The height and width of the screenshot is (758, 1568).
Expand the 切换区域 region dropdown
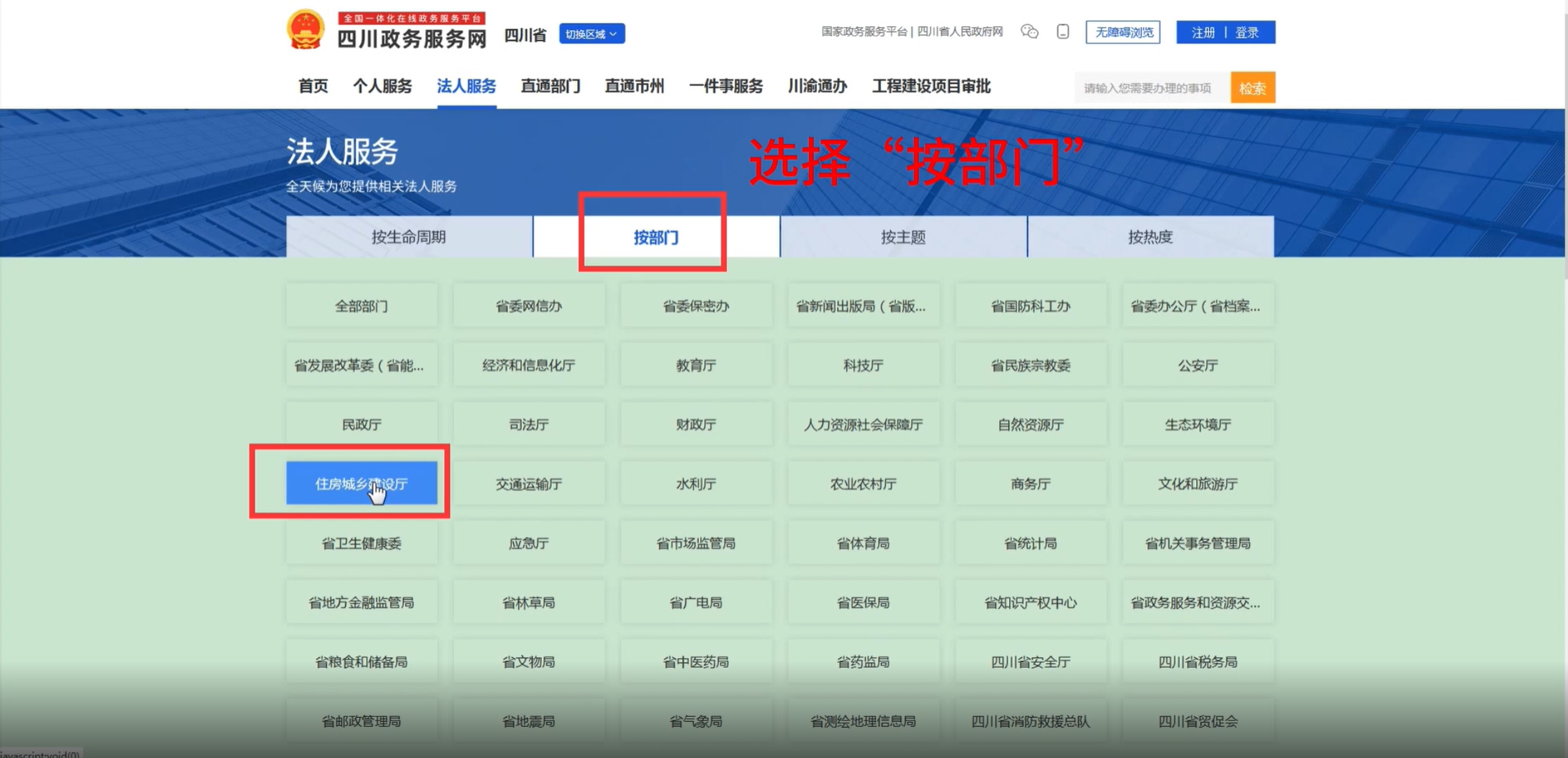[x=592, y=34]
